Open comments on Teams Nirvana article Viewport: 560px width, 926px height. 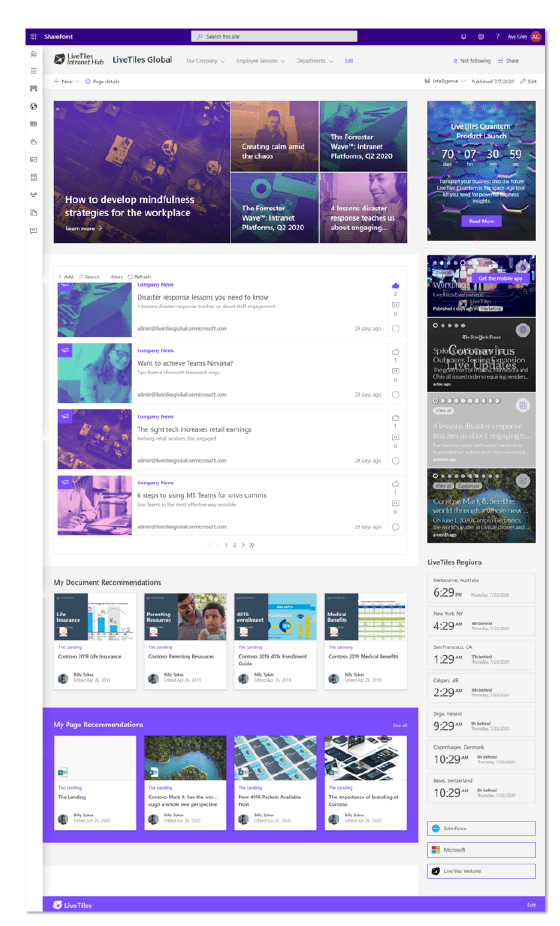[395, 371]
